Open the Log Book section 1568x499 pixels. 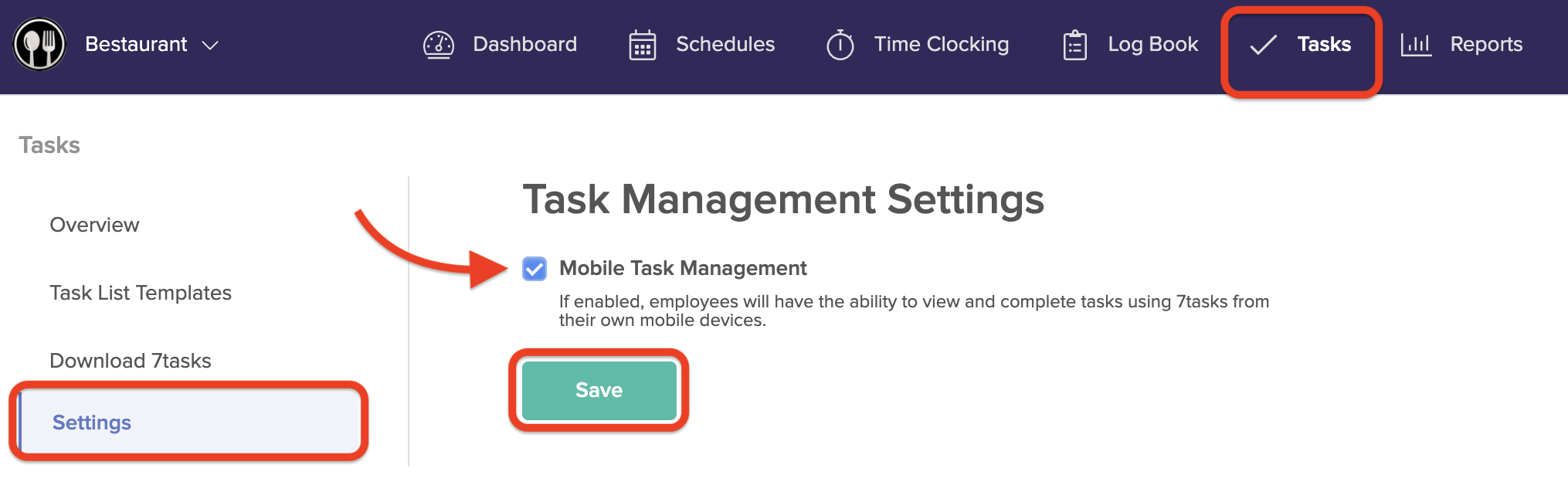(x=1152, y=45)
